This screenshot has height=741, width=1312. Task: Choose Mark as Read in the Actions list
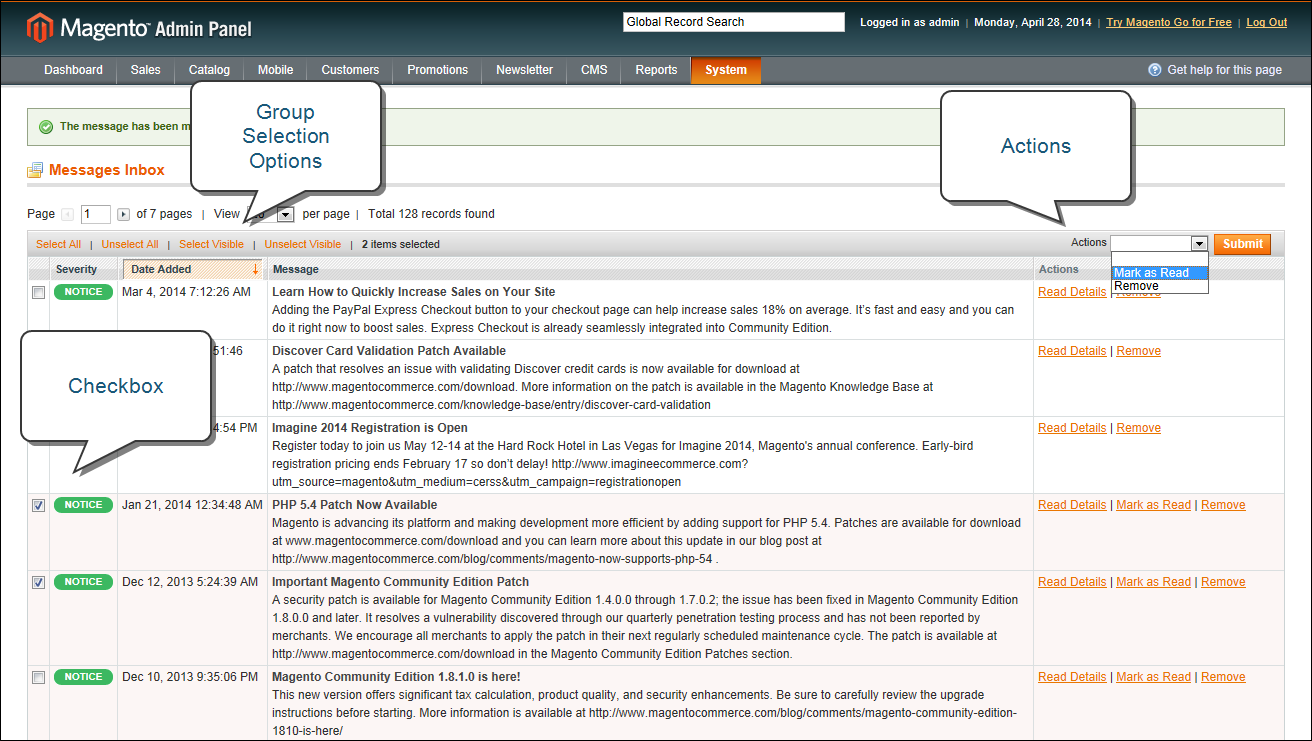click(1160, 273)
